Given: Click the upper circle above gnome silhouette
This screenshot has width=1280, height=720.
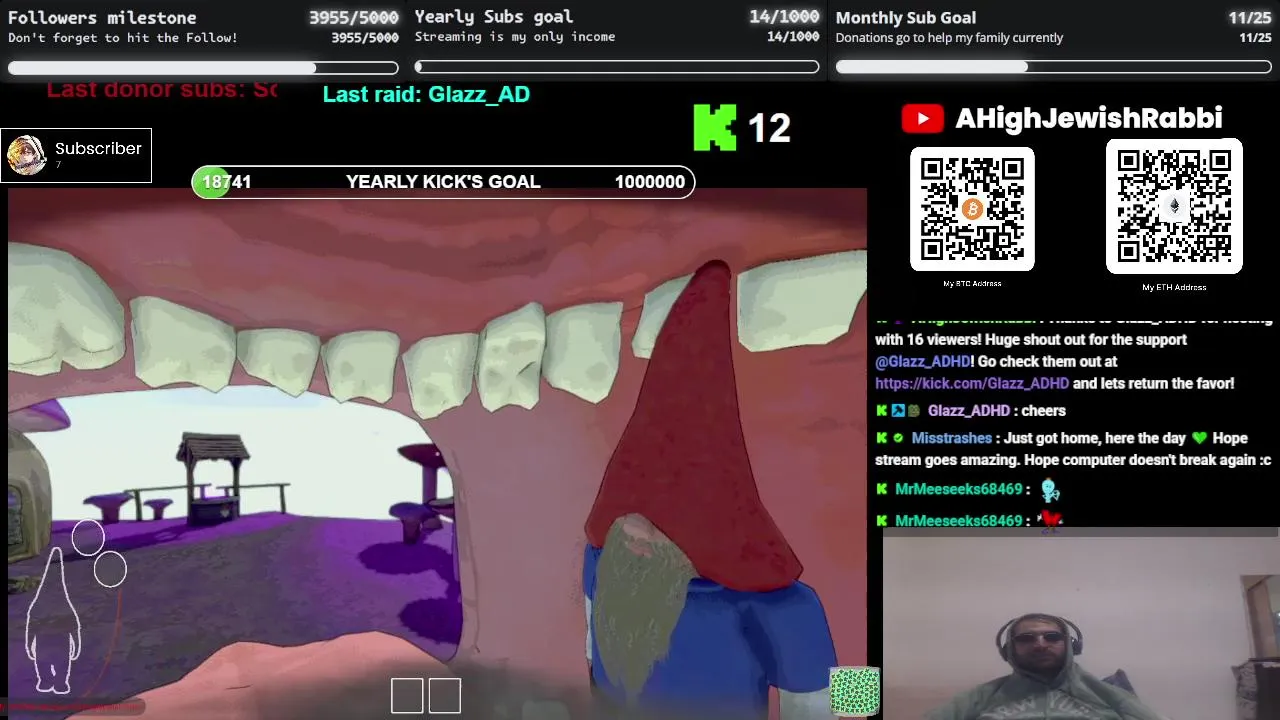Looking at the screenshot, I should coord(88,538).
